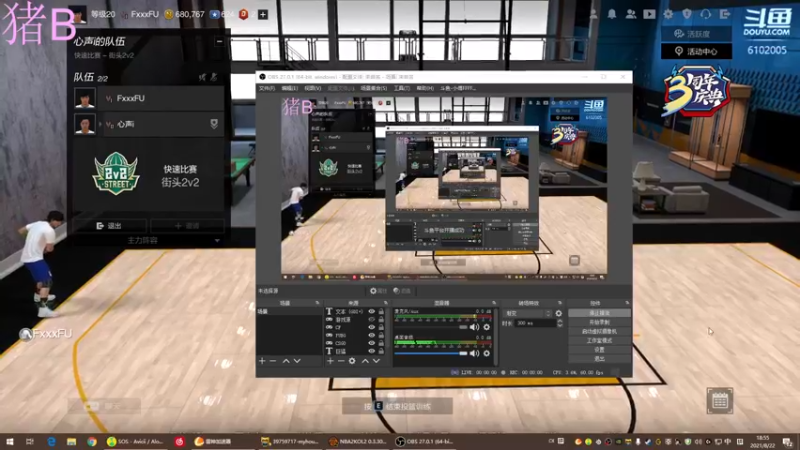
Task: Open friends icon in game top bar
Action: coord(631,14)
